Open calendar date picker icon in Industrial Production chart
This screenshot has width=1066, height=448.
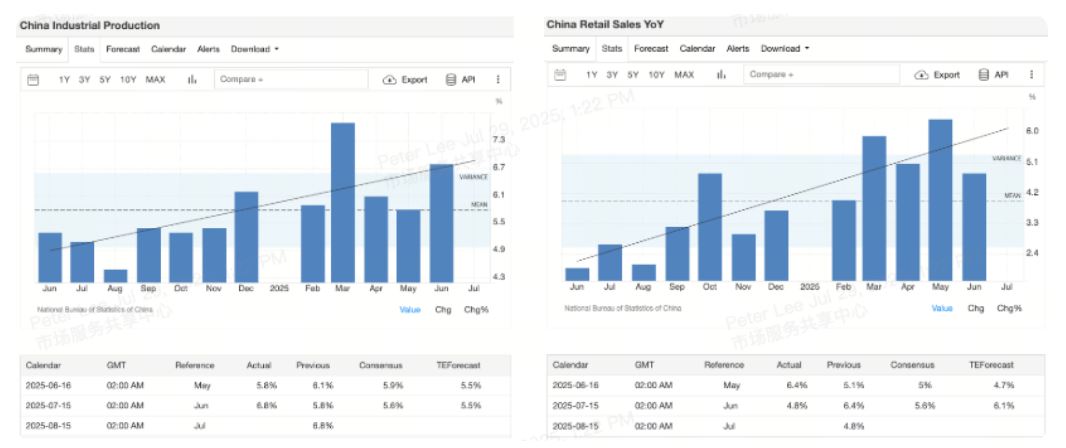[33, 80]
